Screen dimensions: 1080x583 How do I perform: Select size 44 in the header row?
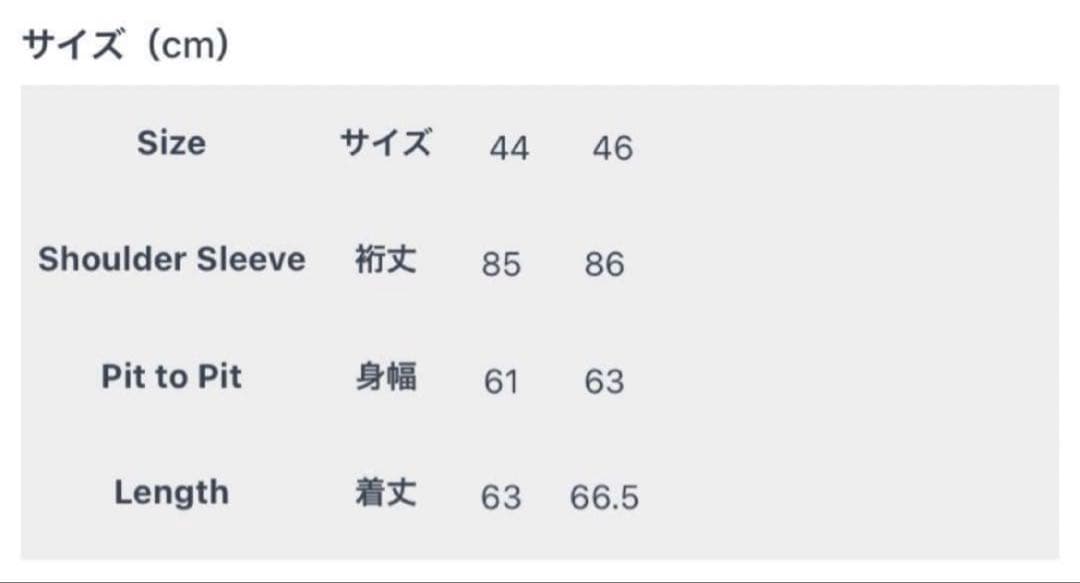pos(509,148)
